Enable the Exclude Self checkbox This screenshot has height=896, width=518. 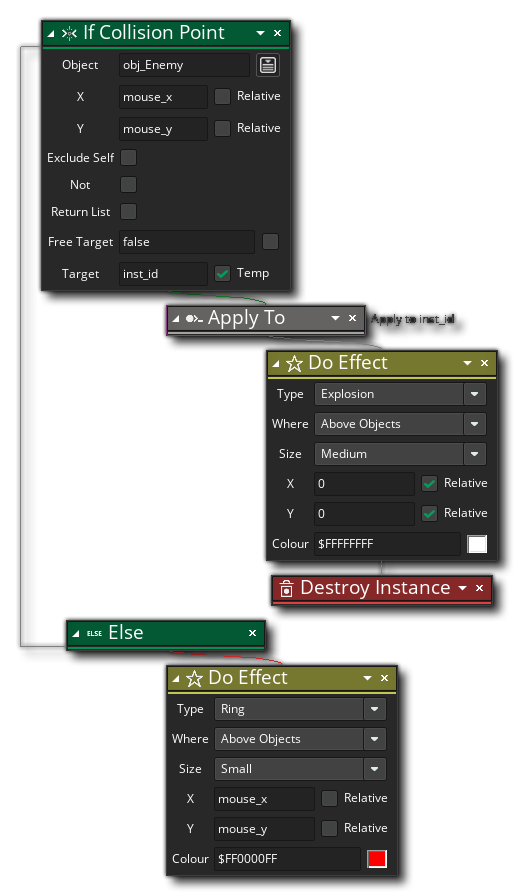point(129,158)
